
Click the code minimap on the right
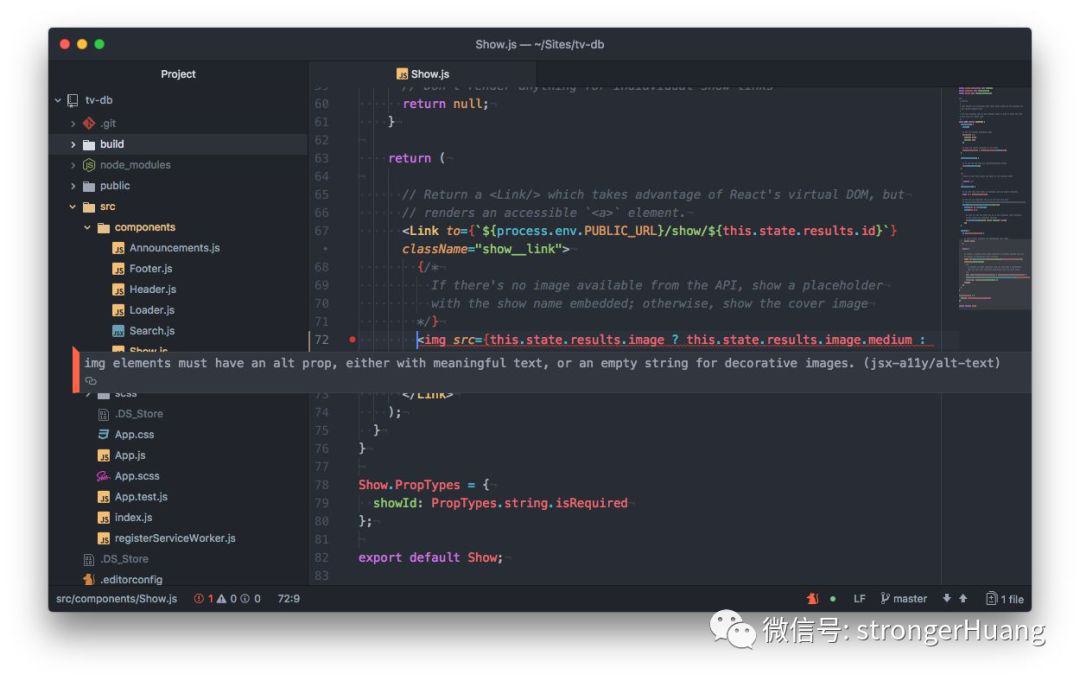(x=993, y=196)
